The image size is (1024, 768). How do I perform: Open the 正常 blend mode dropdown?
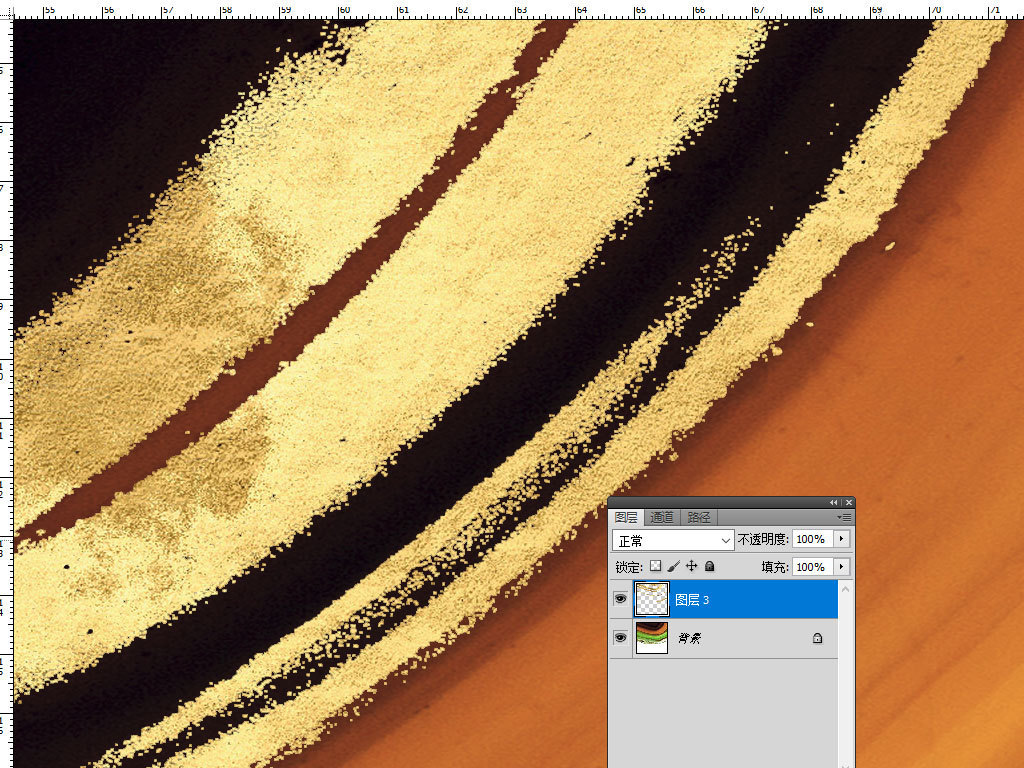(x=673, y=540)
